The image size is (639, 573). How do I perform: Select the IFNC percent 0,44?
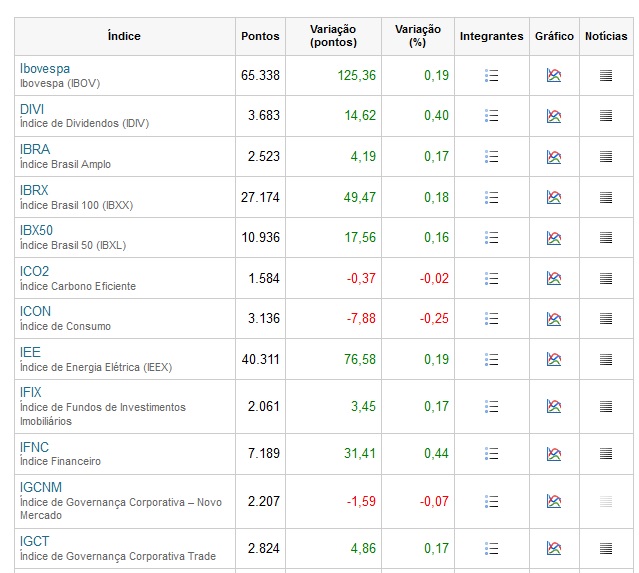click(436, 453)
